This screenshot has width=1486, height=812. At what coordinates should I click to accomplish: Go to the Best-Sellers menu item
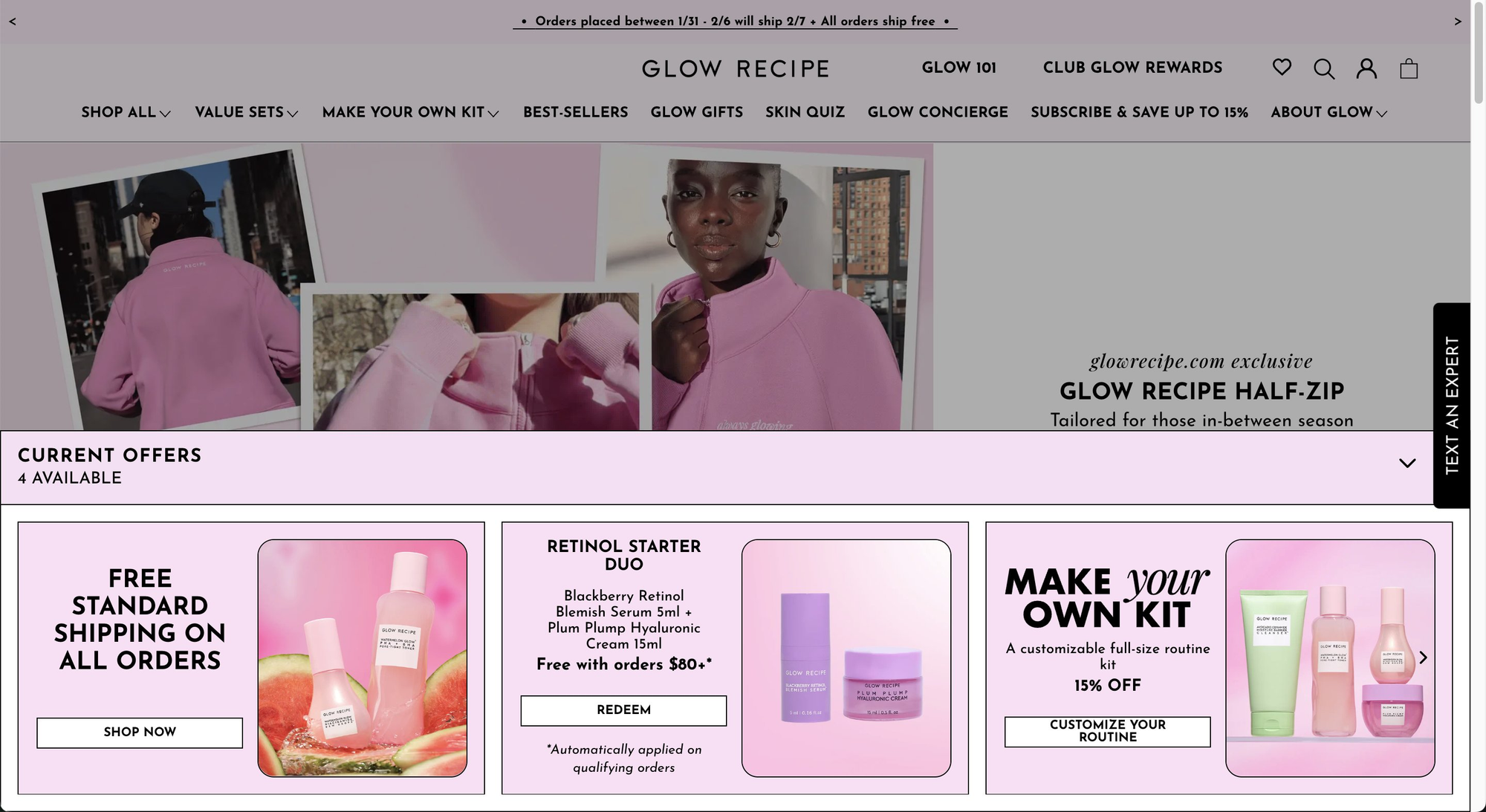coord(576,112)
